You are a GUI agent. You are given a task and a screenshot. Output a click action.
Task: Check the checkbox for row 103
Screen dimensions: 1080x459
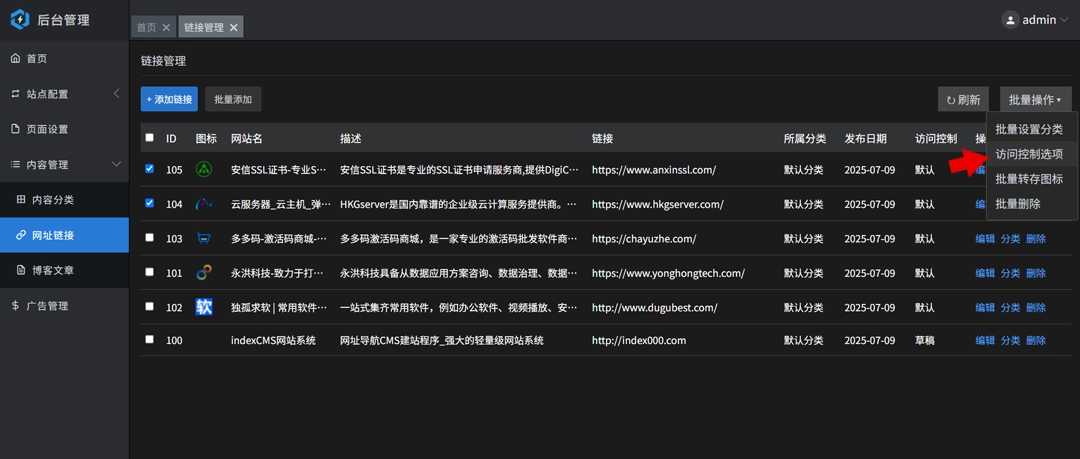pos(150,238)
